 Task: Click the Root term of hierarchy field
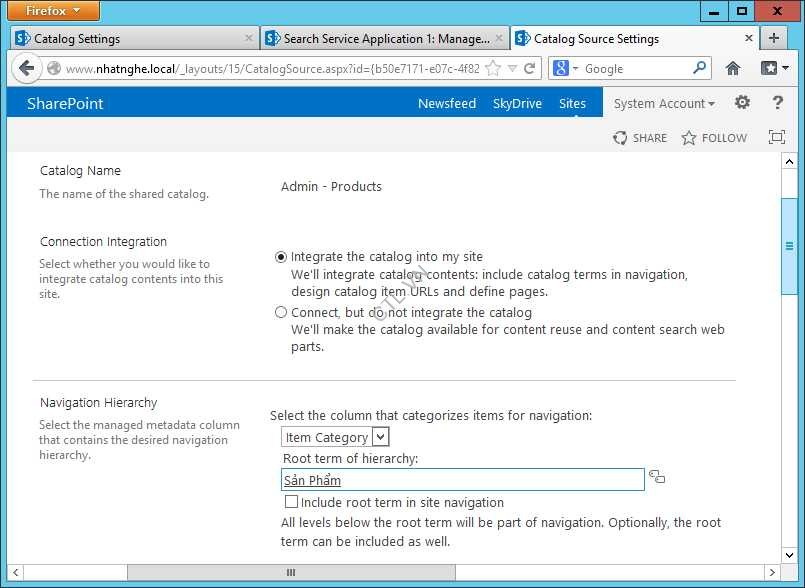[x=463, y=480]
